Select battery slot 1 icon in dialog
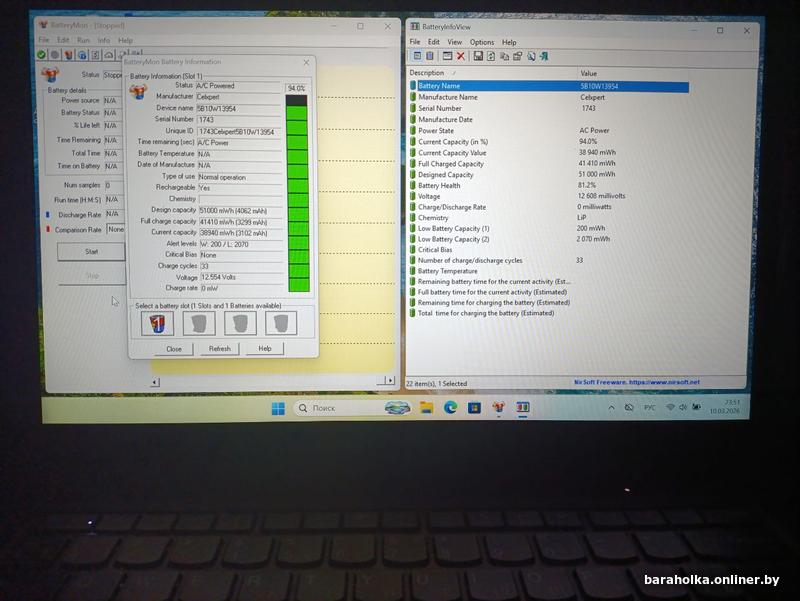This screenshot has width=800, height=601. [x=157, y=323]
